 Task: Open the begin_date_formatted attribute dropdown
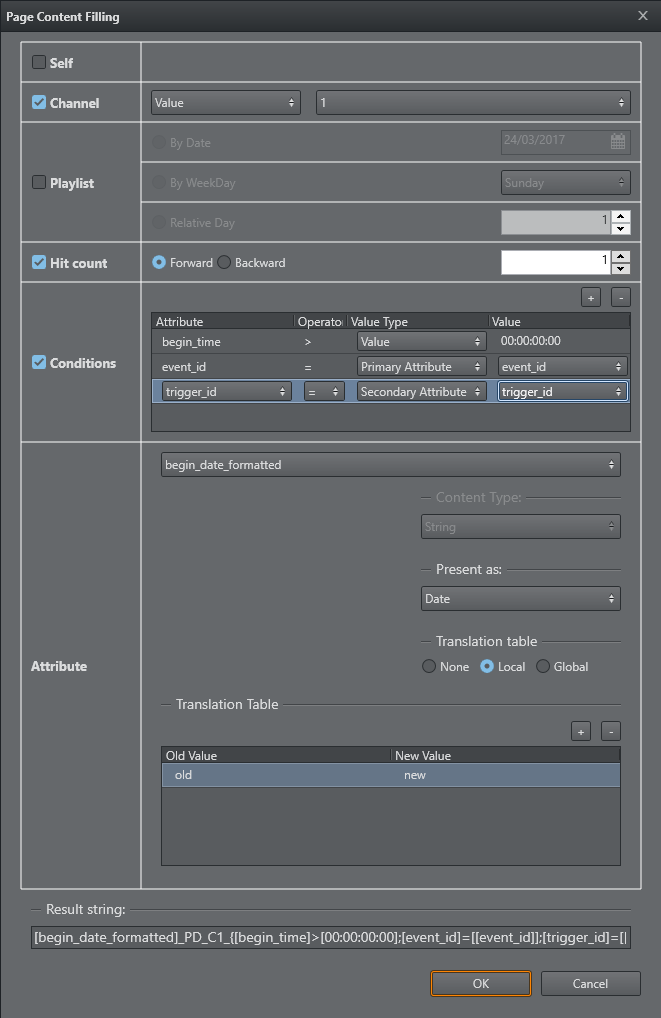pos(390,465)
